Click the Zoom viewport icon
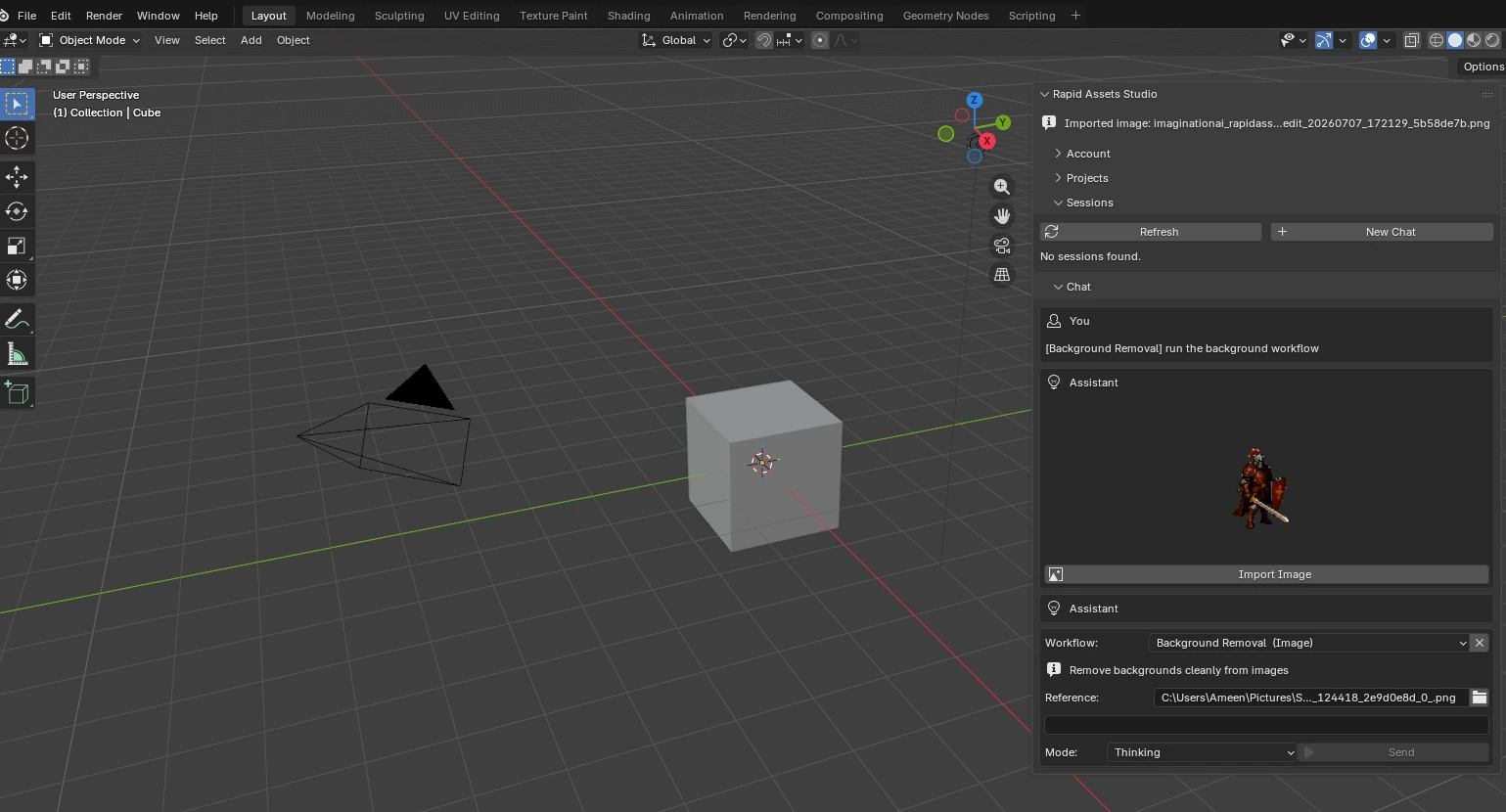This screenshot has width=1506, height=812. tap(1001, 187)
